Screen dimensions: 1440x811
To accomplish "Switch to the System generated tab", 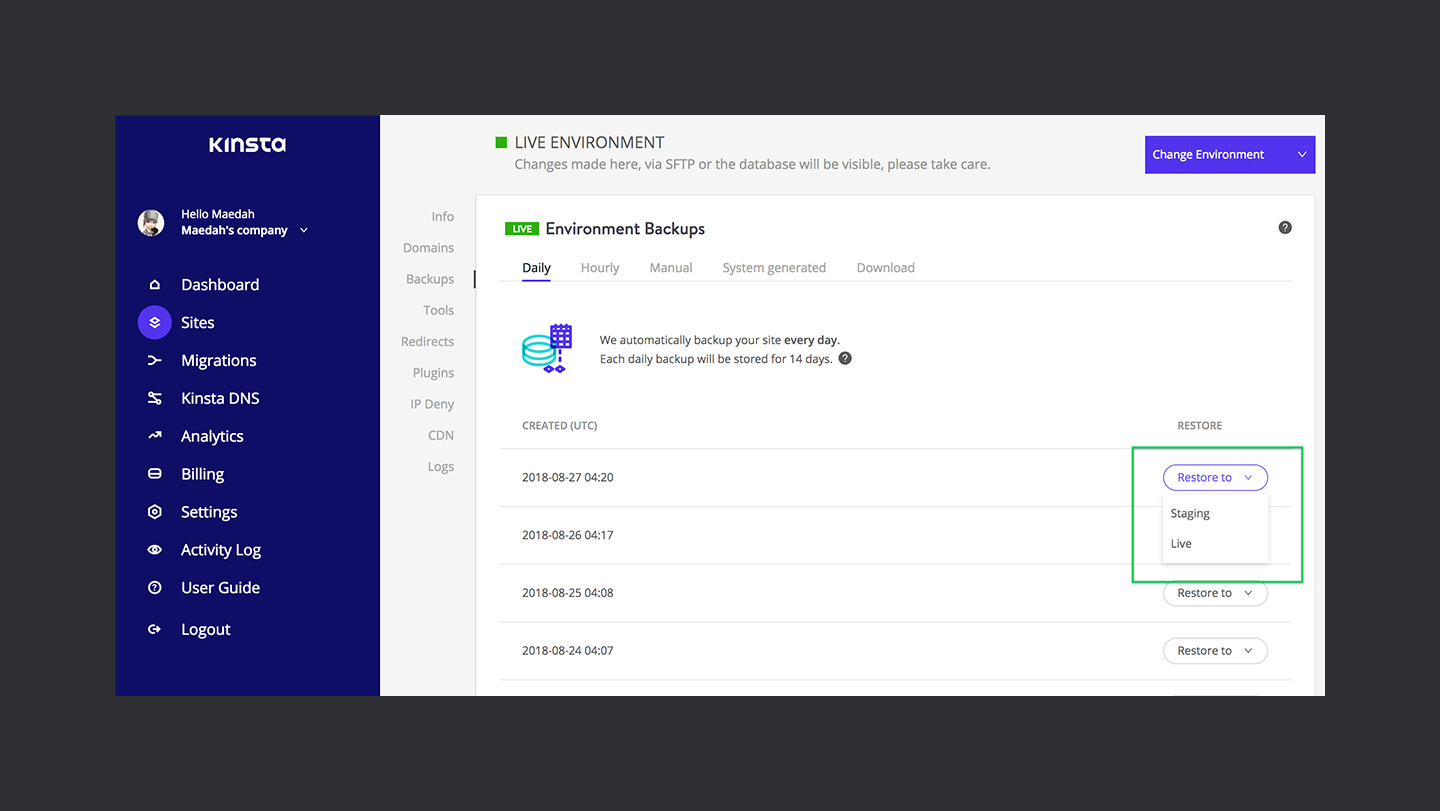I will [x=774, y=268].
